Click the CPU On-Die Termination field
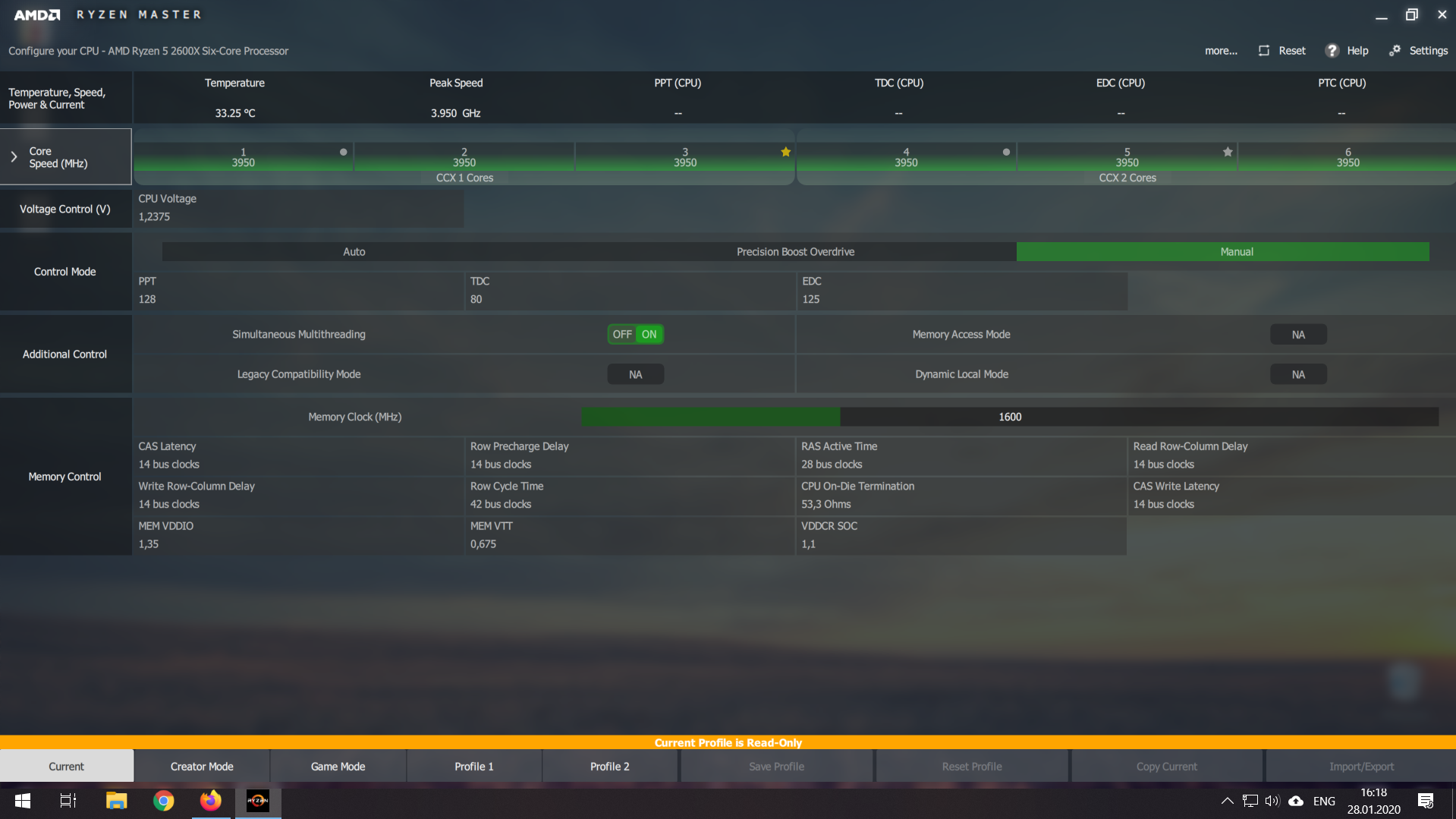Image resolution: width=1456 pixels, height=819 pixels. [x=962, y=496]
